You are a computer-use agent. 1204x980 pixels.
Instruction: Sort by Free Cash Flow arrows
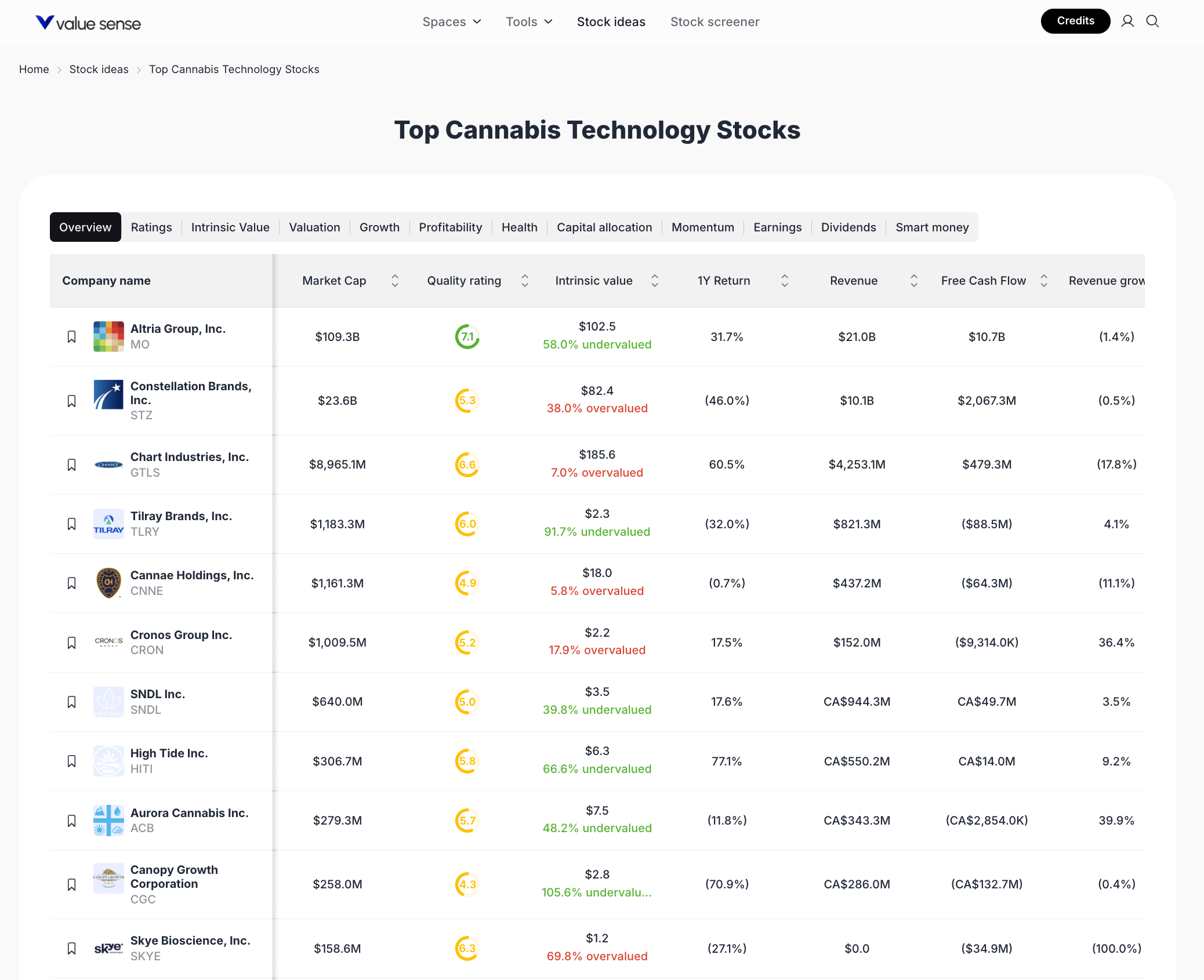1043,281
